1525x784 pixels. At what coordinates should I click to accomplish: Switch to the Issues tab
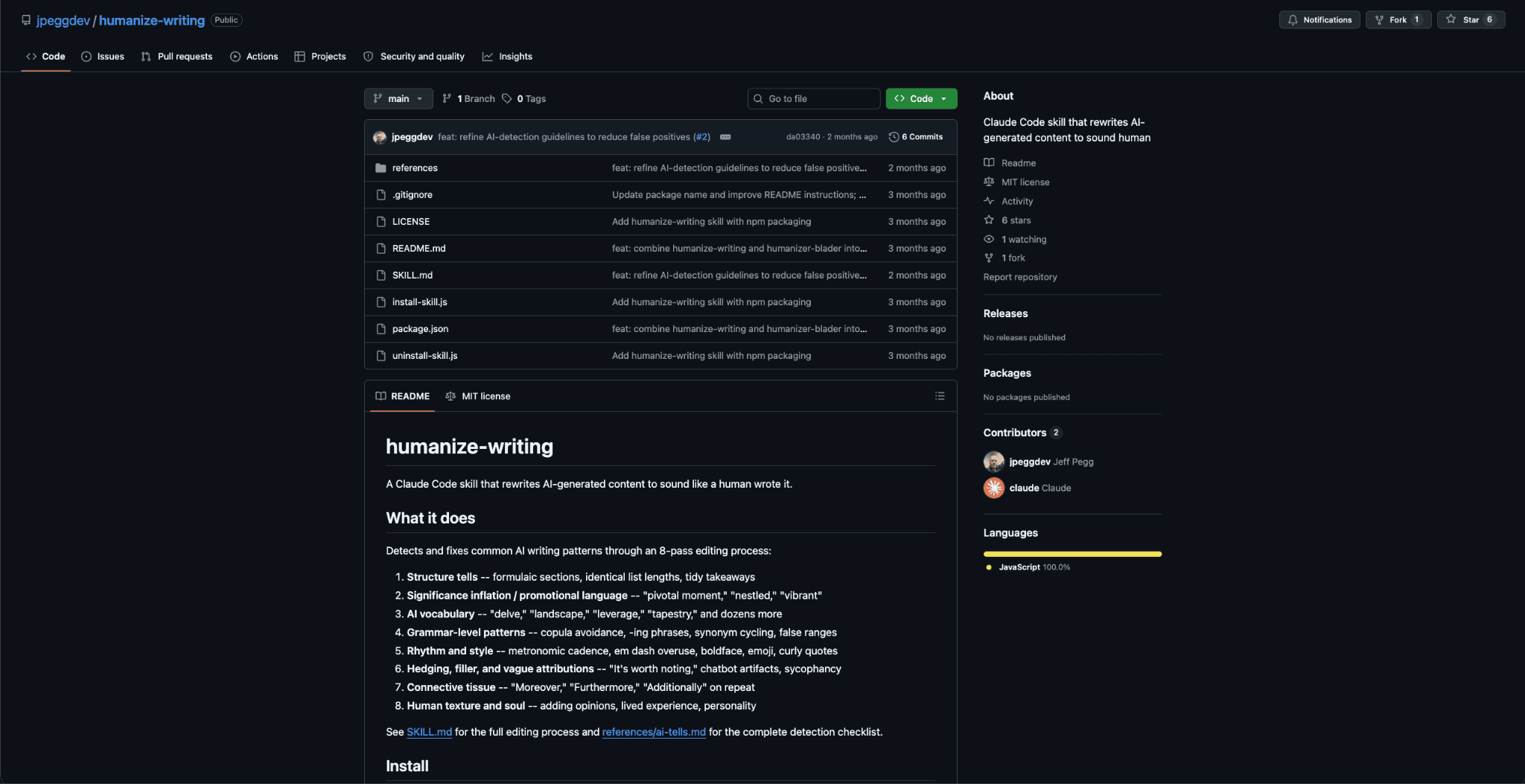pos(103,57)
